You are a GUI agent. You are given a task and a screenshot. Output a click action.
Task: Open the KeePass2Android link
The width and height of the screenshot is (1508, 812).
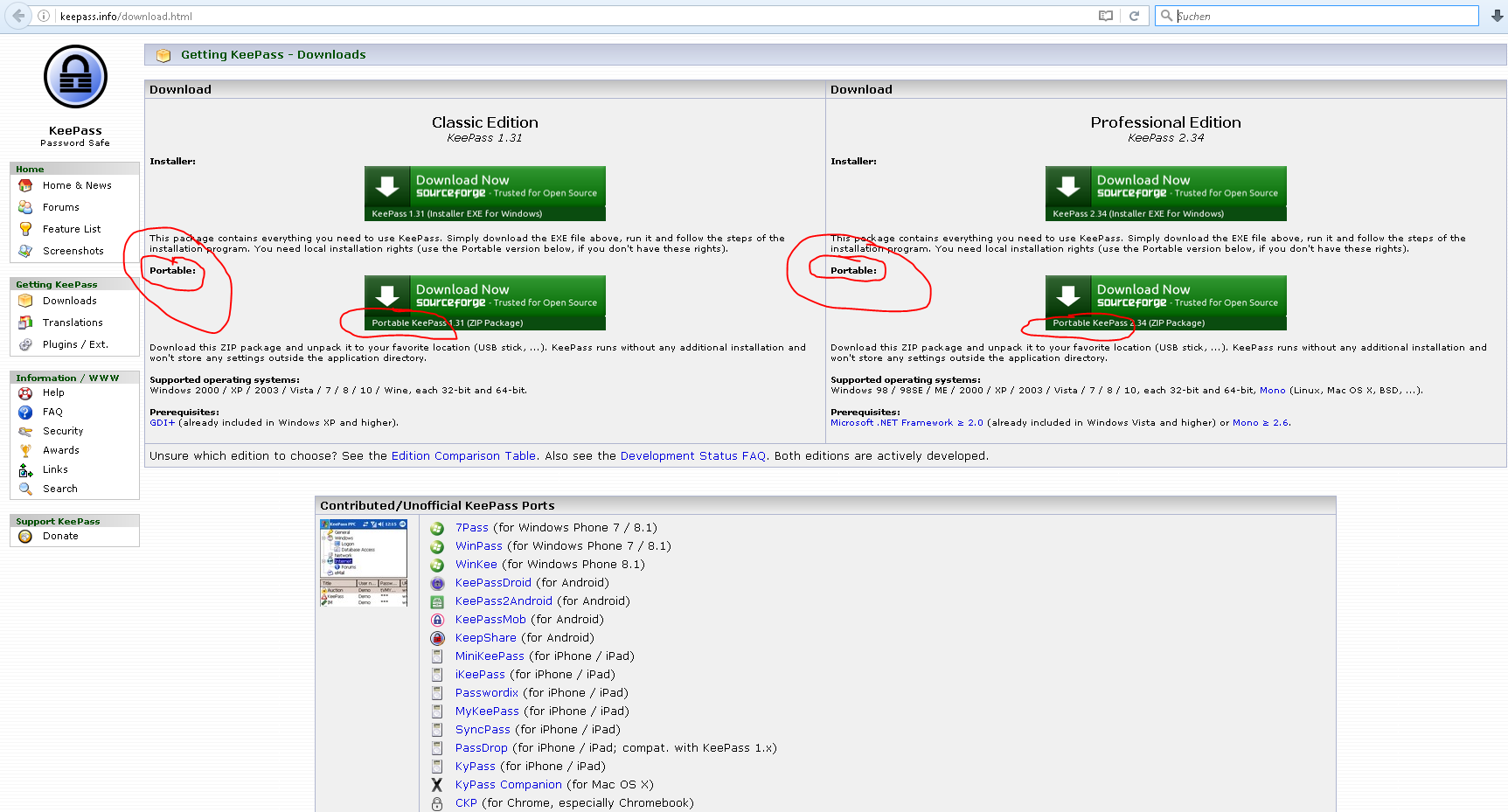(504, 601)
